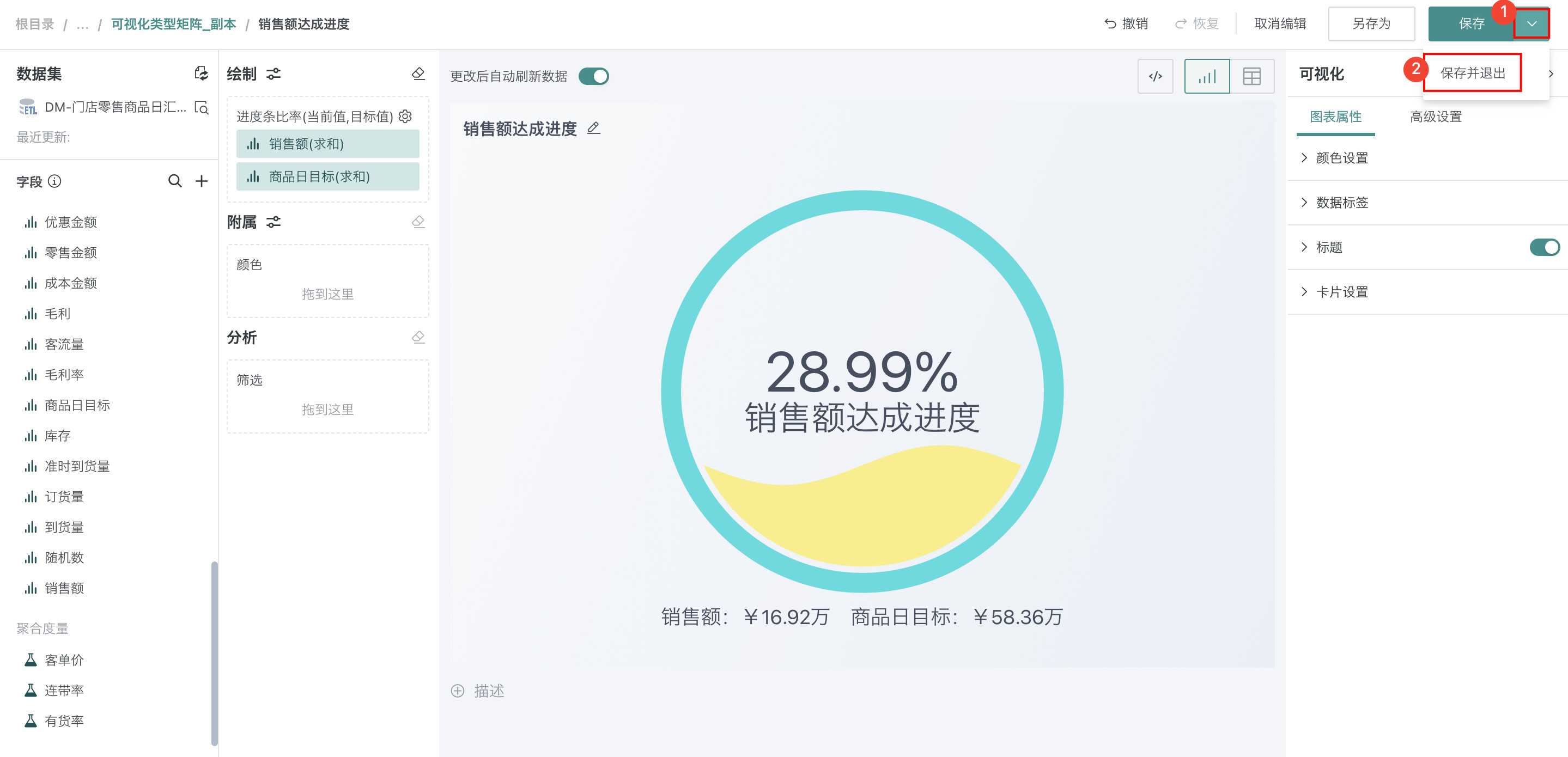Click the add field plus icon
This screenshot has height=757, width=1568.
coord(202,181)
